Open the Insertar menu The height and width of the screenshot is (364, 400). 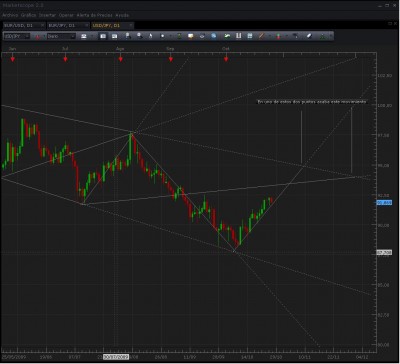pyautogui.click(x=47, y=15)
